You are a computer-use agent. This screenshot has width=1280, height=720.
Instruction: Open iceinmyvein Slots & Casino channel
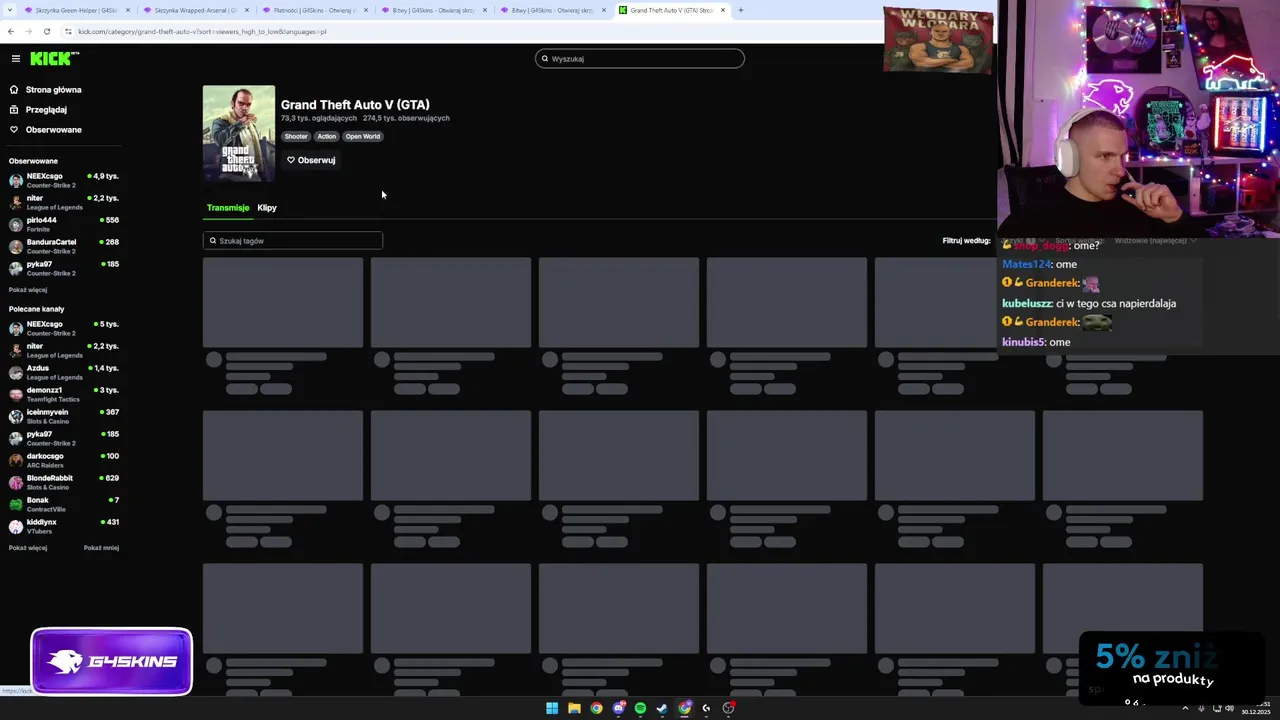click(64, 416)
